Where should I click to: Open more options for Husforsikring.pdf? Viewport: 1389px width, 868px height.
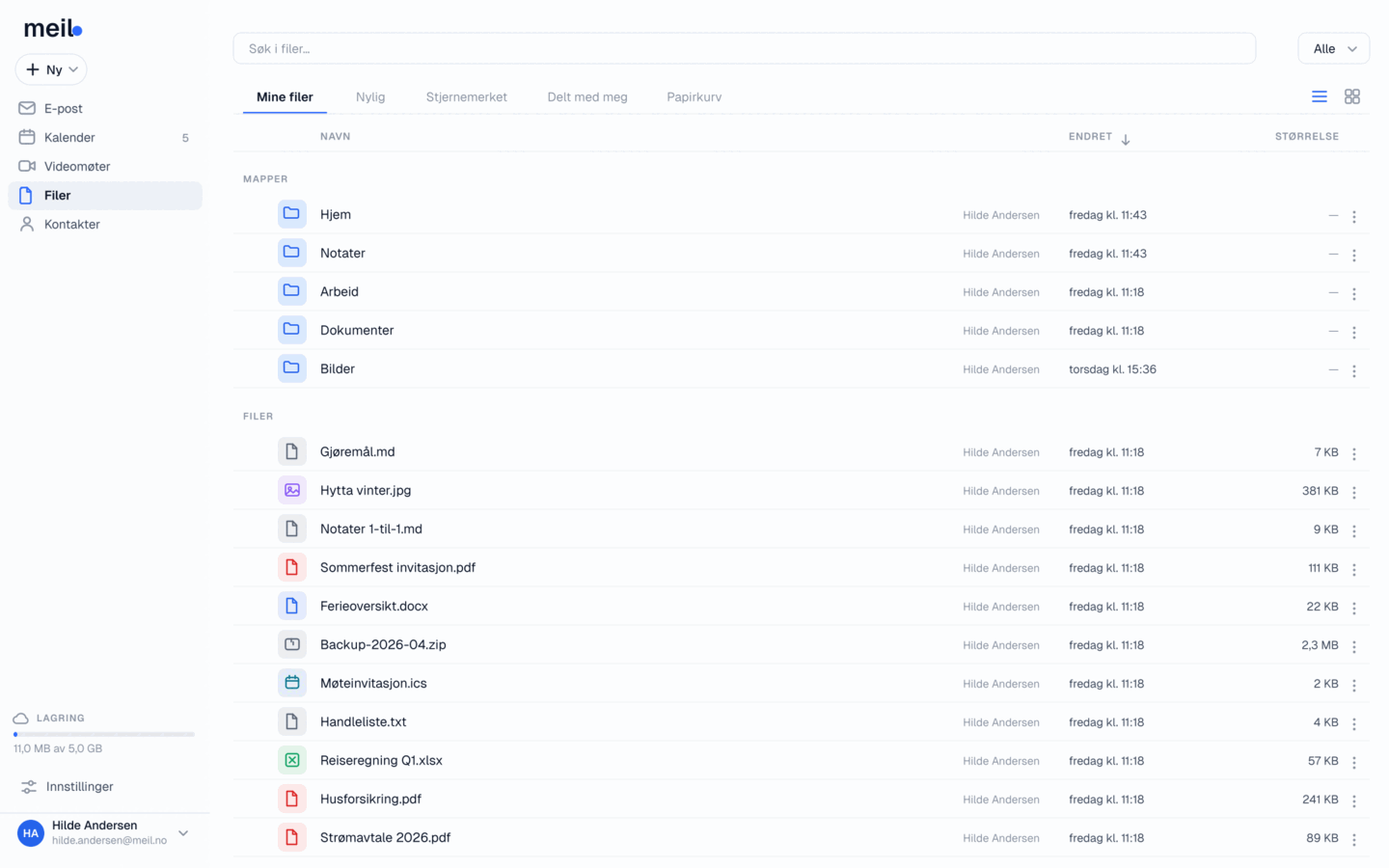1354,800
